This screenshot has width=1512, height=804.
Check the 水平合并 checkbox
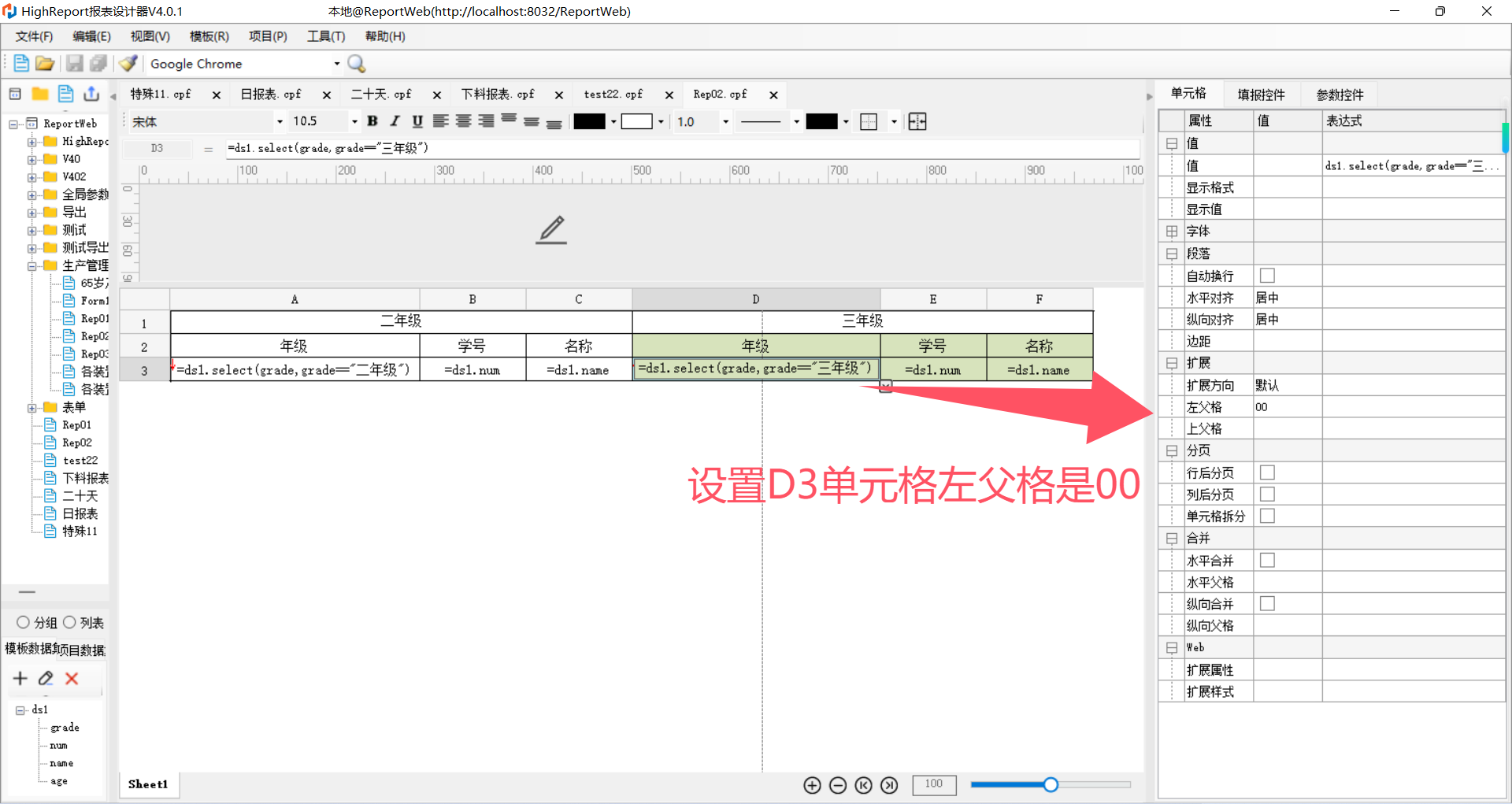coord(1267,560)
